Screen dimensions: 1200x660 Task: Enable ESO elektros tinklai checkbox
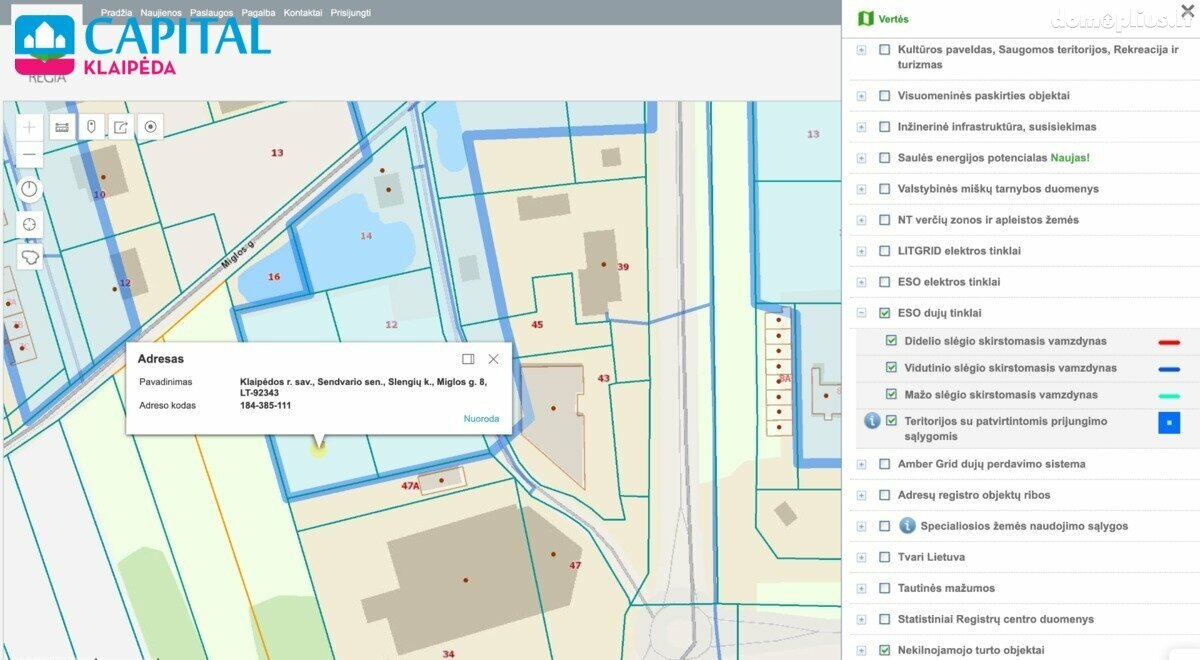pos(884,282)
